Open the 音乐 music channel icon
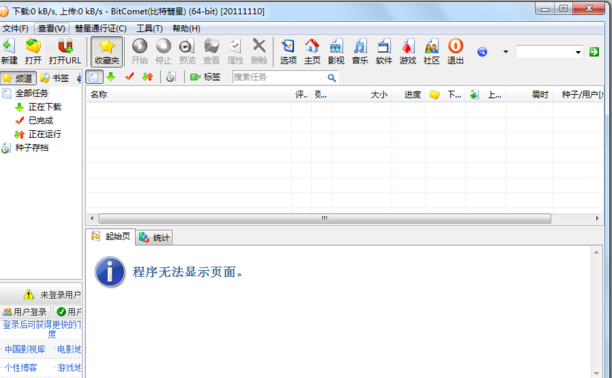 [360, 51]
